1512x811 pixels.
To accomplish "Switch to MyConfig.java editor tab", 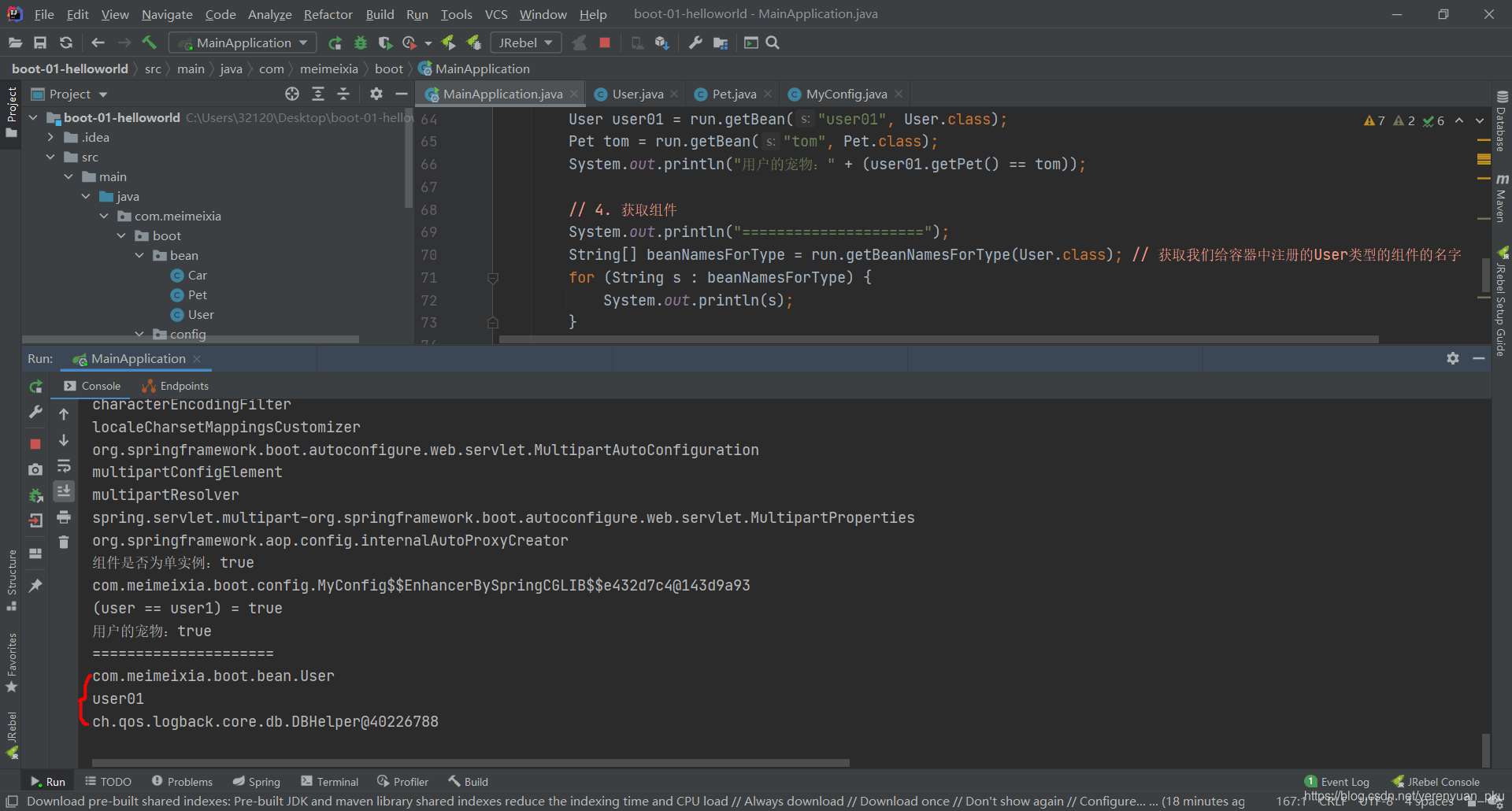I will click(846, 94).
